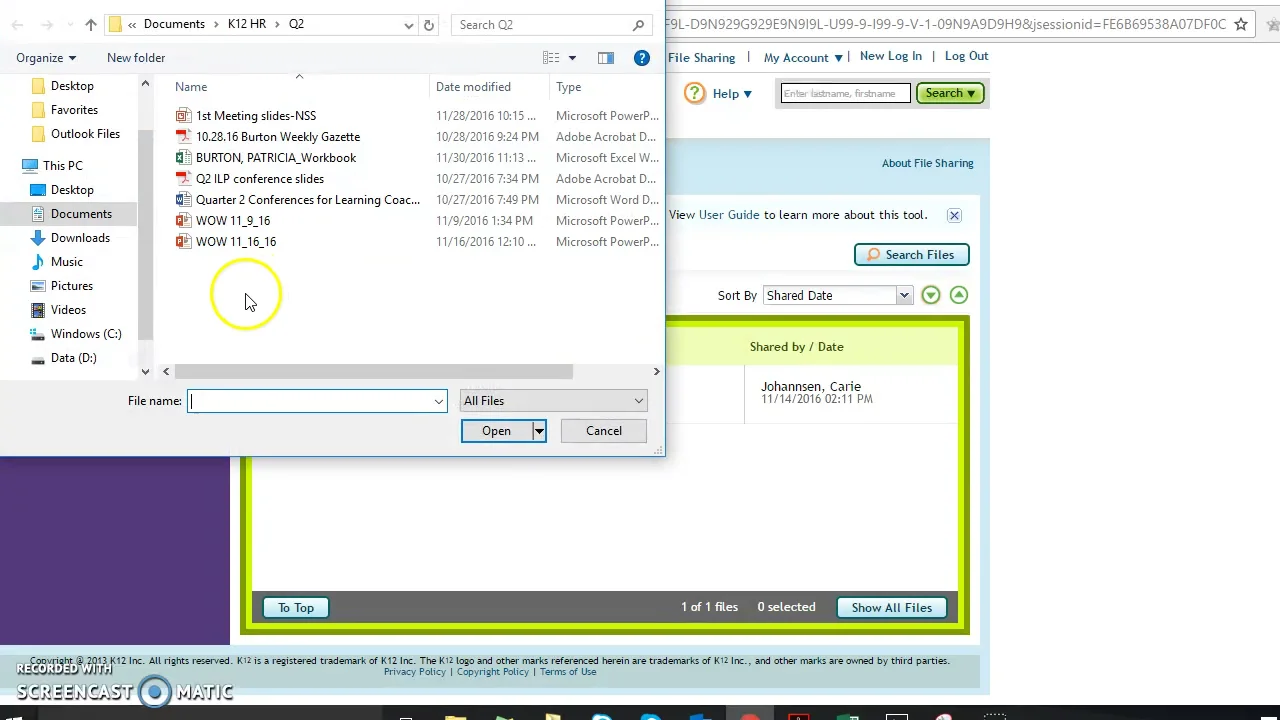
Task: Open Data (D:) drive
Action: pyautogui.click(x=74, y=358)
